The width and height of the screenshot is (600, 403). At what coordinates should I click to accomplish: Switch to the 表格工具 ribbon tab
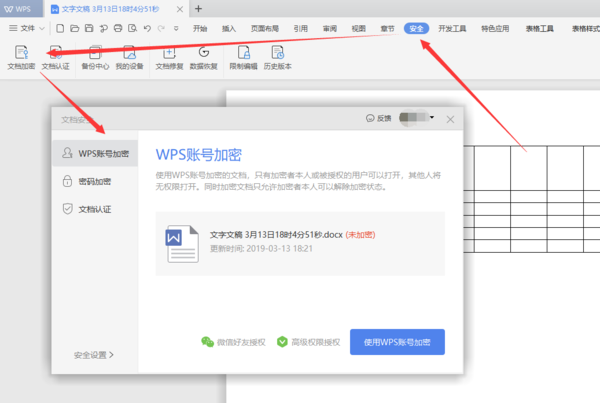(x=540, y=29)
